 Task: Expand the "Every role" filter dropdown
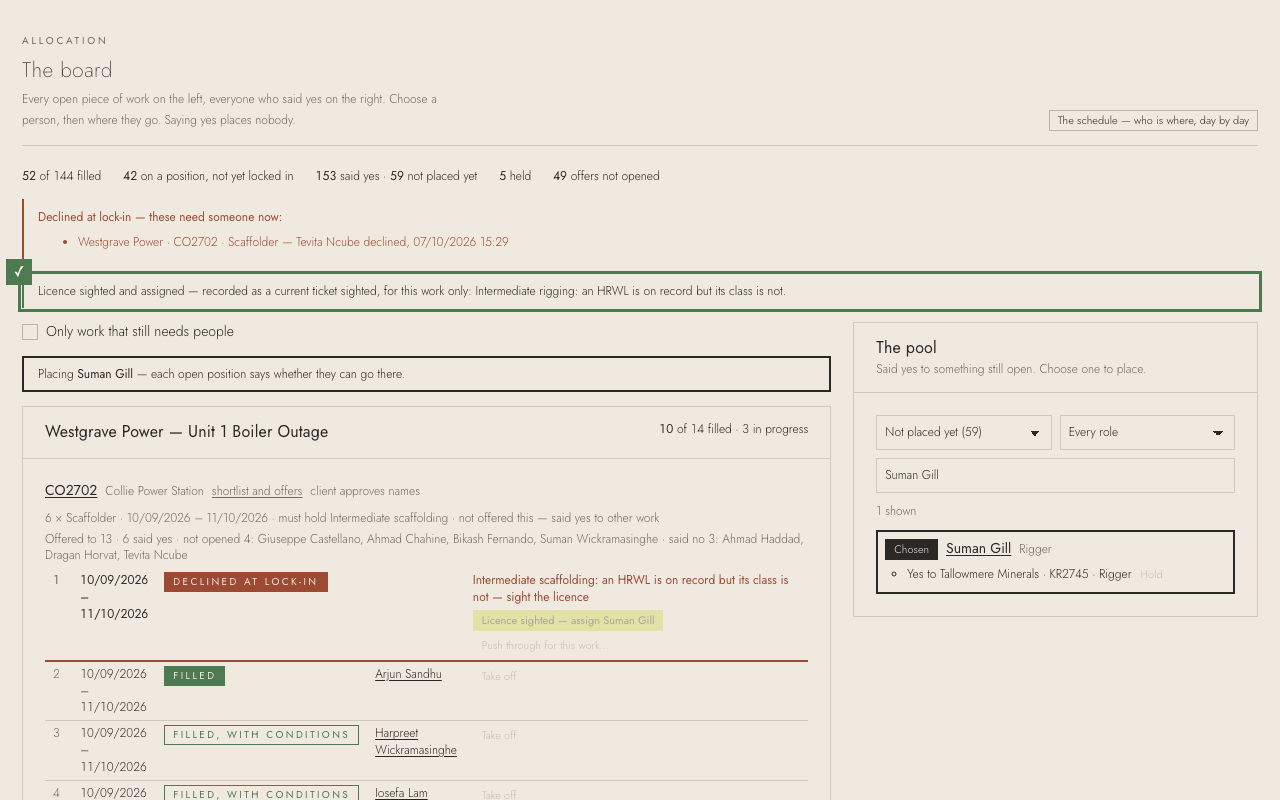(x=1147, y=432)
